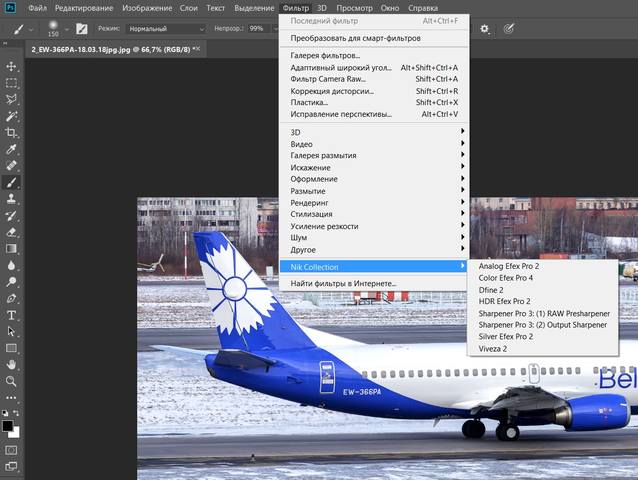Image resolution: width=638 pixels, height=480 pixels.
Task: Select the Zoom tool
Action: click(11, 381)
